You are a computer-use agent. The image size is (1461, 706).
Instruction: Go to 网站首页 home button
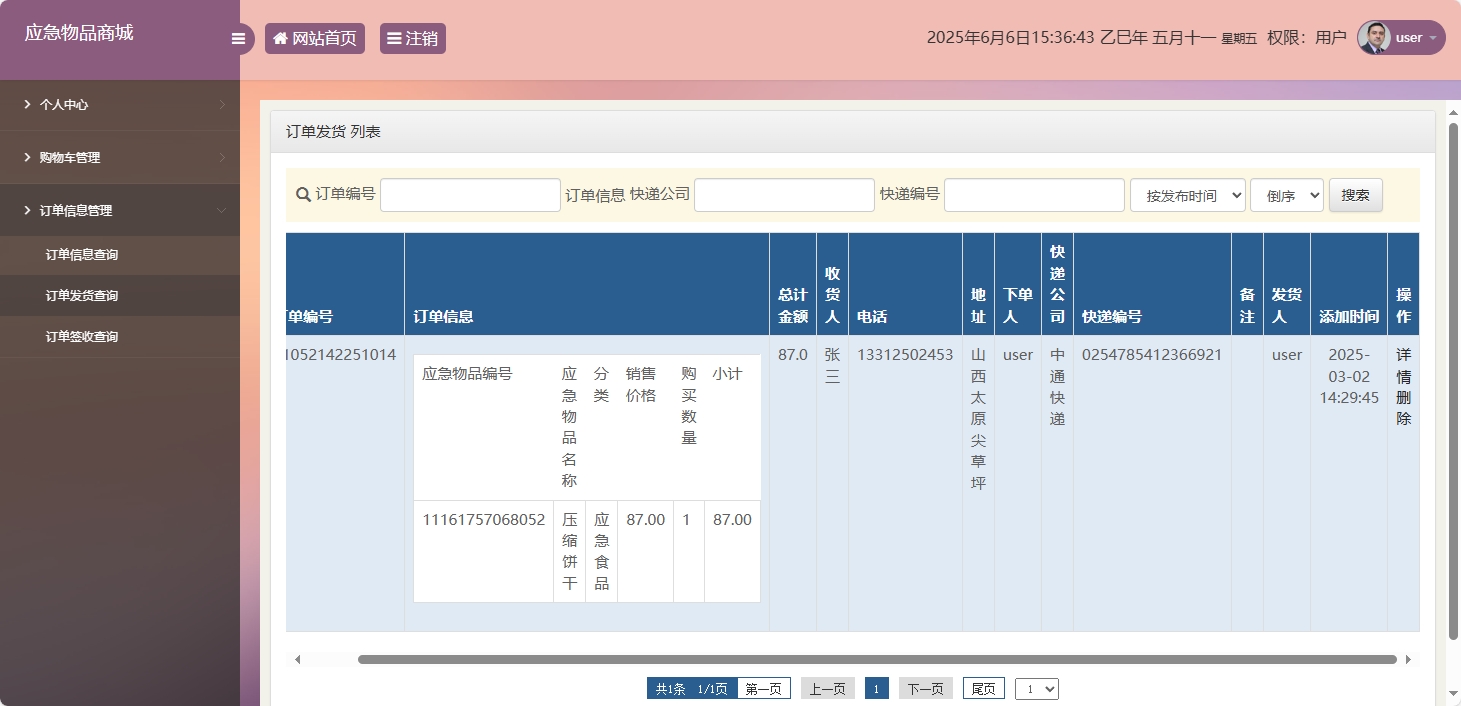click(x=315, y=39)
